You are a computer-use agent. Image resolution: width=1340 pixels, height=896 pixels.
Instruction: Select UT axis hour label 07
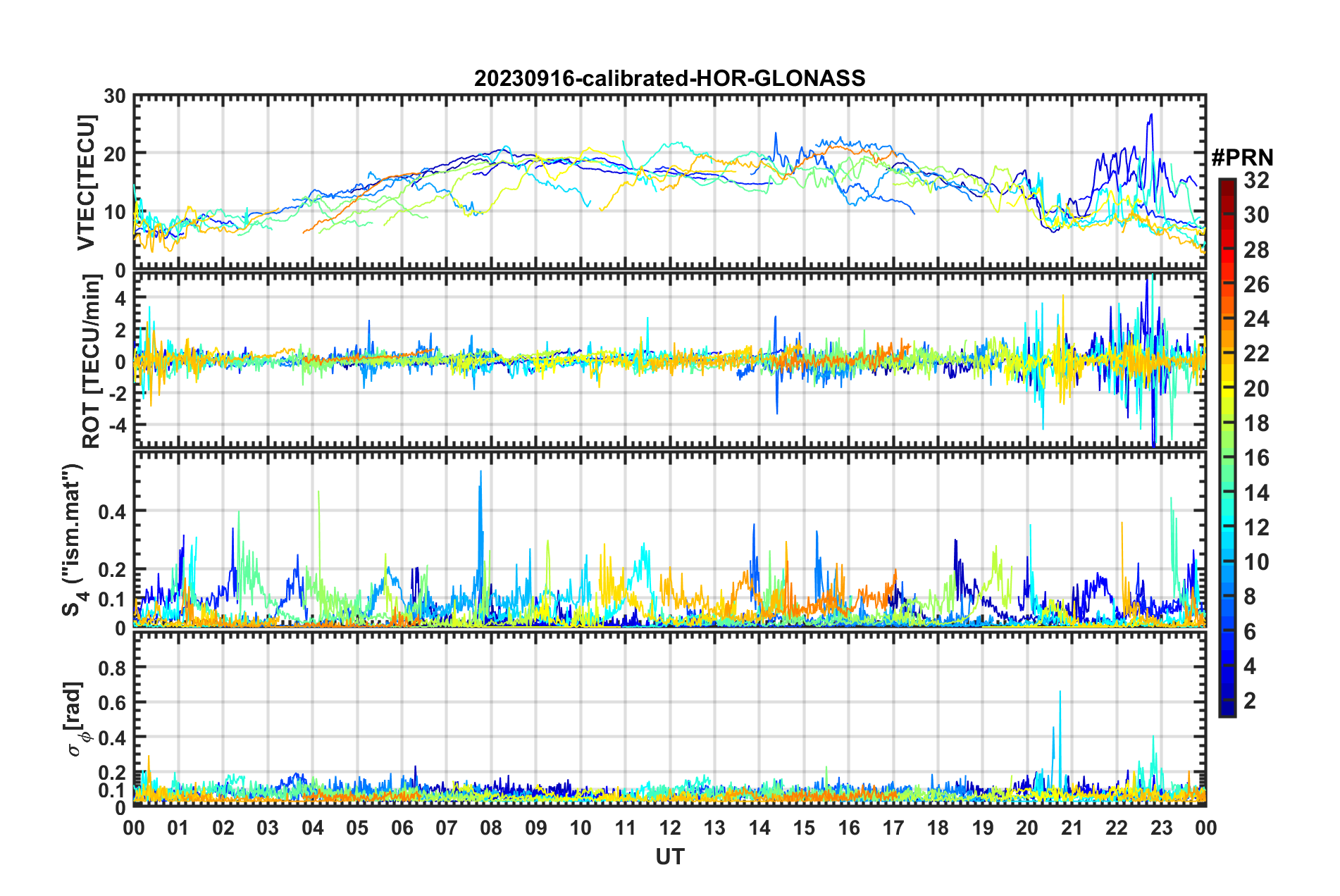click(447, 828)
